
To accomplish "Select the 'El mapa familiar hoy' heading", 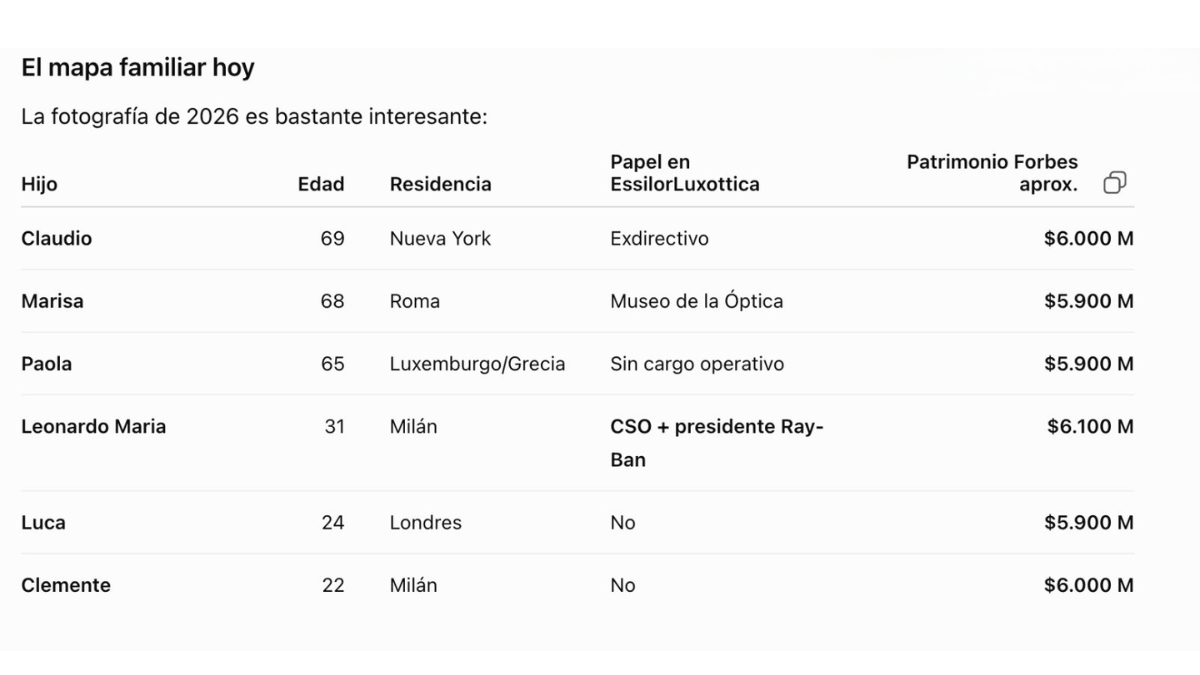I will pos(138,68).
